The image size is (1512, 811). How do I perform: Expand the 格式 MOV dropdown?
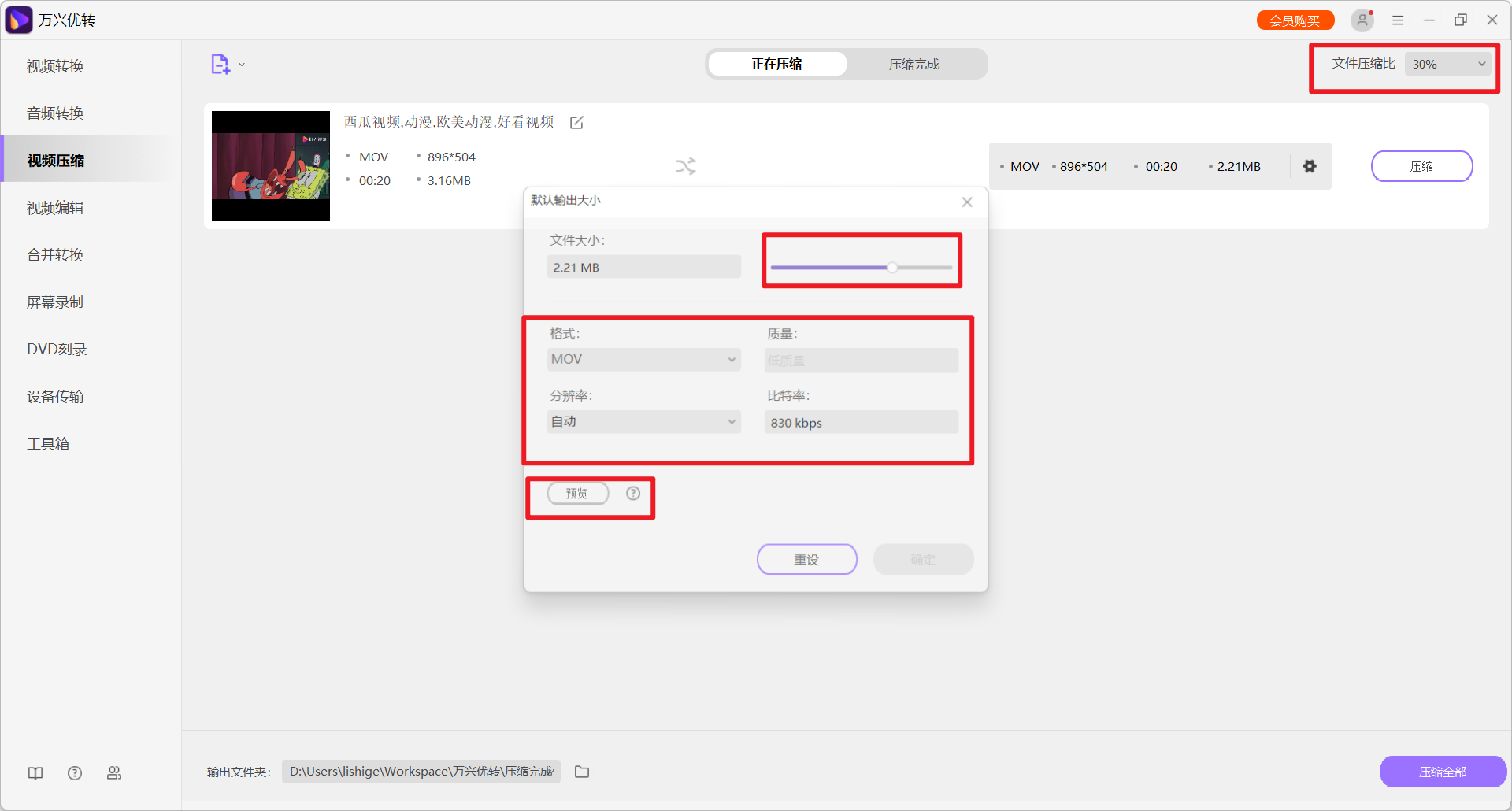tap(643, 360)
